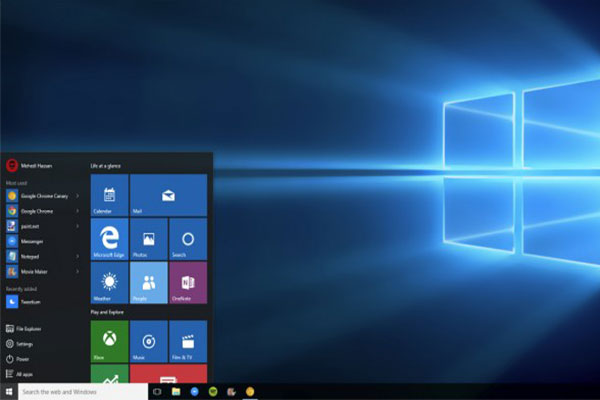600x400 pixels.
Task: Launch Google Chrome from Most used list
Action: pyautogui.click(x=43, y=211)
